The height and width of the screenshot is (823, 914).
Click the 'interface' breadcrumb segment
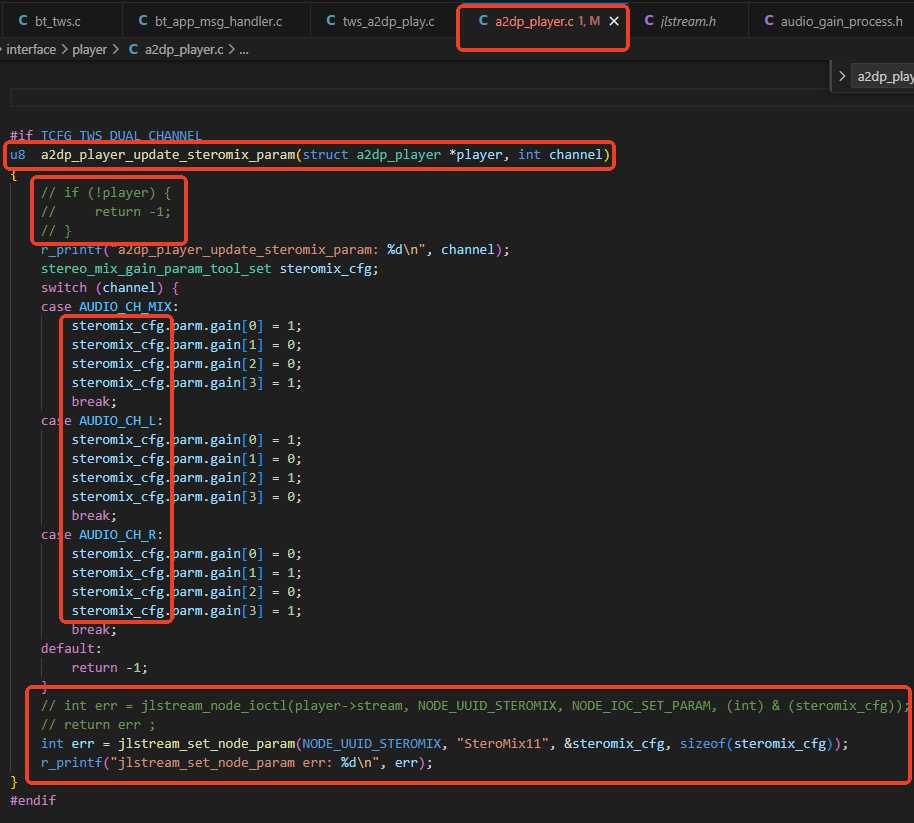pyautogui.click(x=31, y=50)
